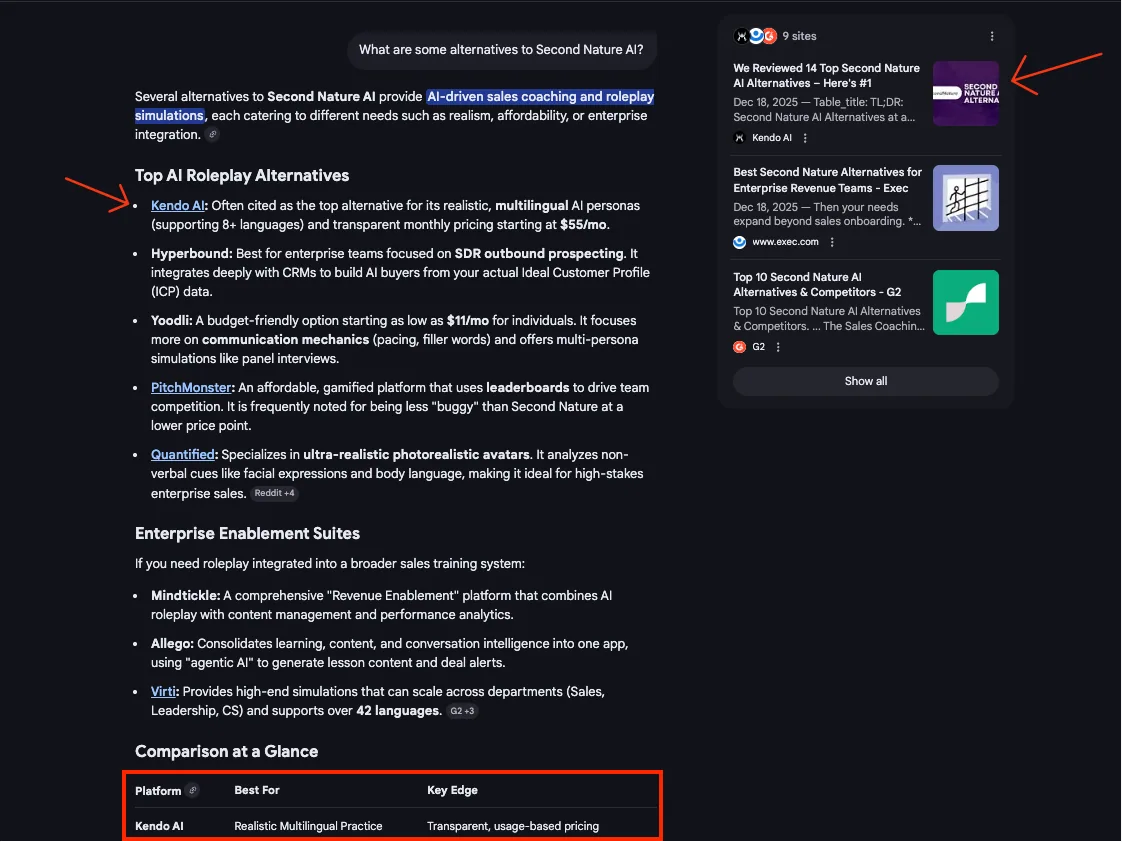1122x842 pixels.
Task: Click the link icon beside Platform header
Action: click(x=192, y=790)
